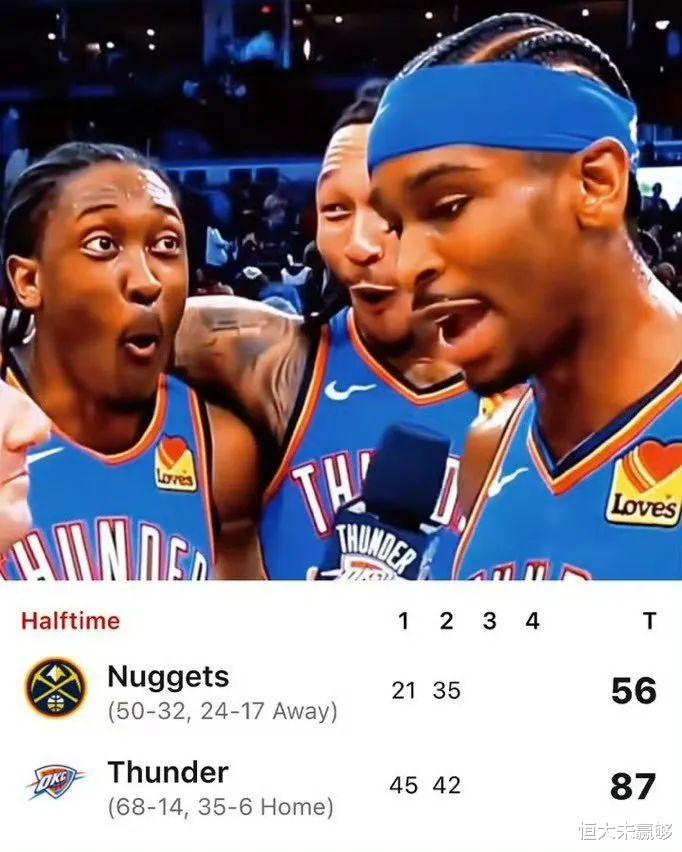Click Nuggets first quarter score 21
The image size is (682, 852).
[403, 691]
